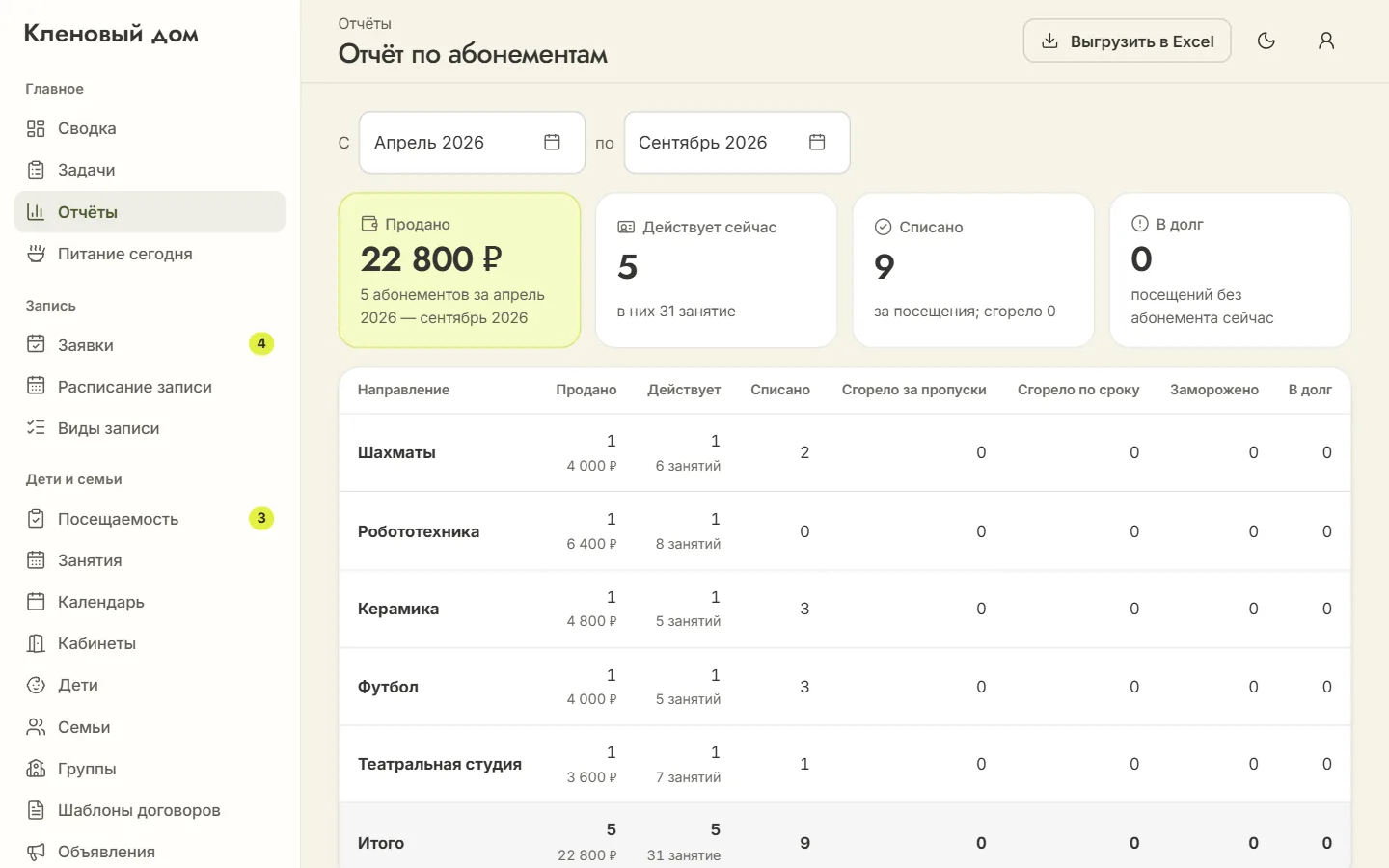The width and height of the screenshot is (1389, 868).
Task: Open the Апрель 2026 start date picker
Action: (x=472, y=143)
